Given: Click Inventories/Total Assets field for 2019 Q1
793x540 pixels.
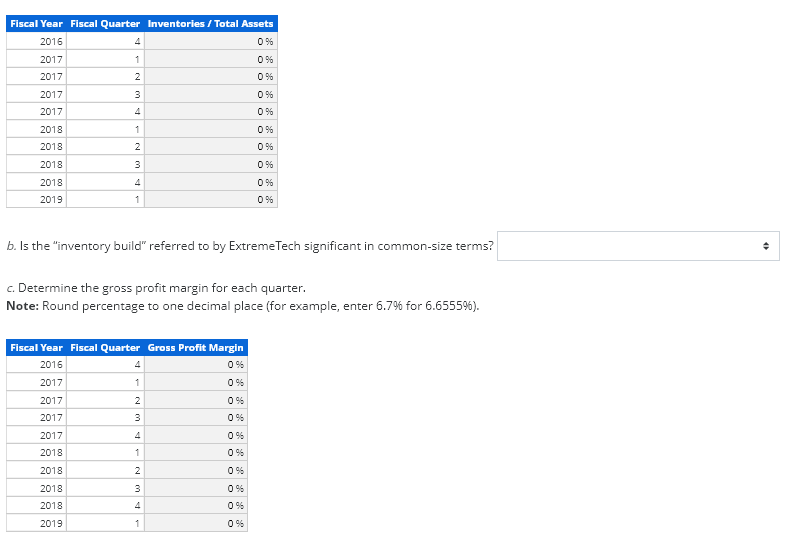Looking at the screenshot, I should click(211, 199).
